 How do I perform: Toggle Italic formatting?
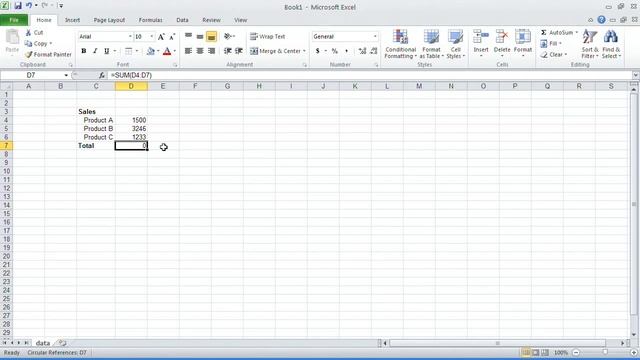(x=95, y=51)
